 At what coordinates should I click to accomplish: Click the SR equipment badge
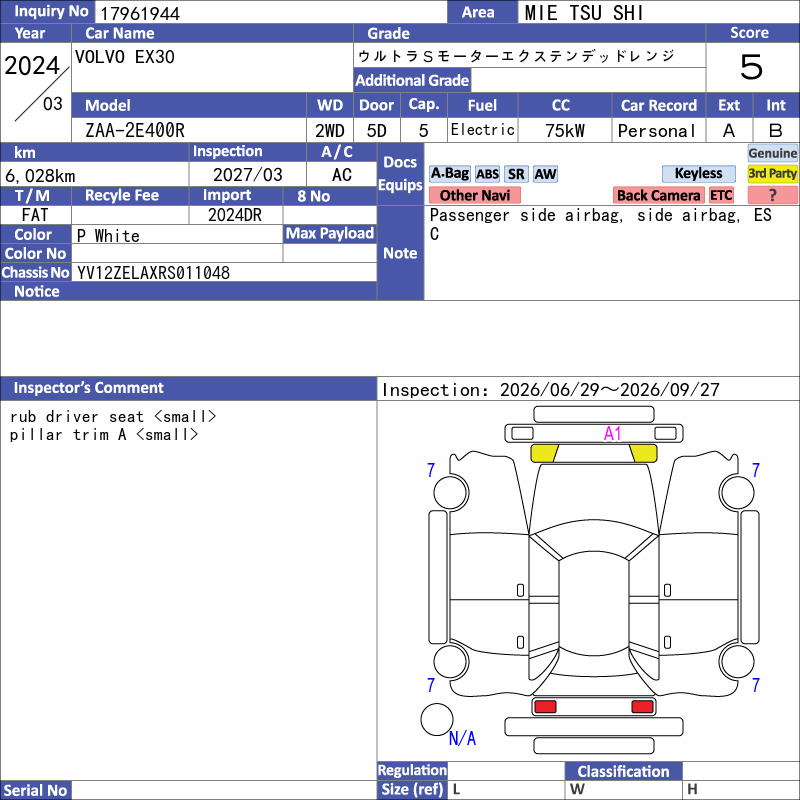pos(516,174)
